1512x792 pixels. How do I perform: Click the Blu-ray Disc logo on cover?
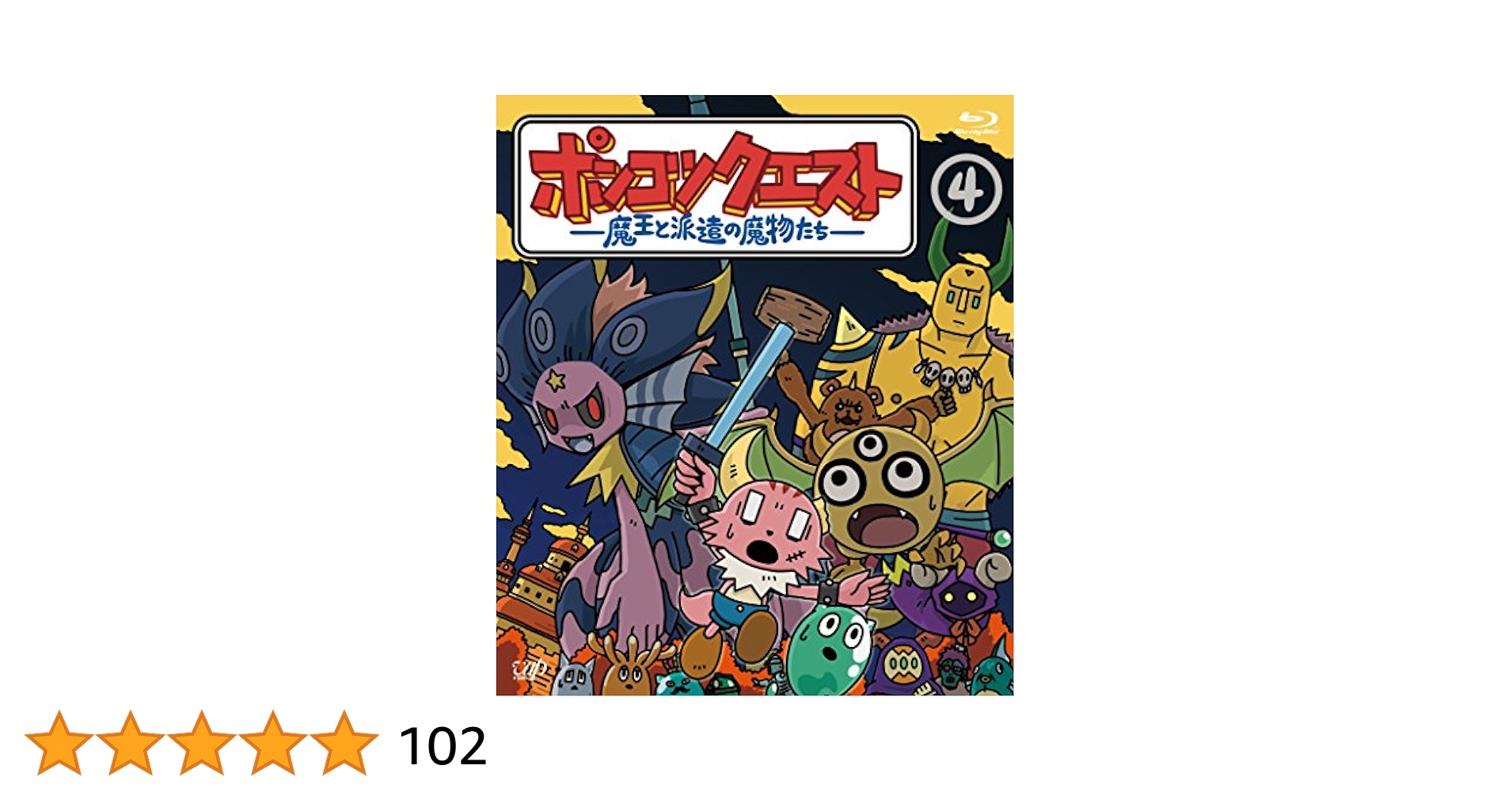click(x=980, y=122)
